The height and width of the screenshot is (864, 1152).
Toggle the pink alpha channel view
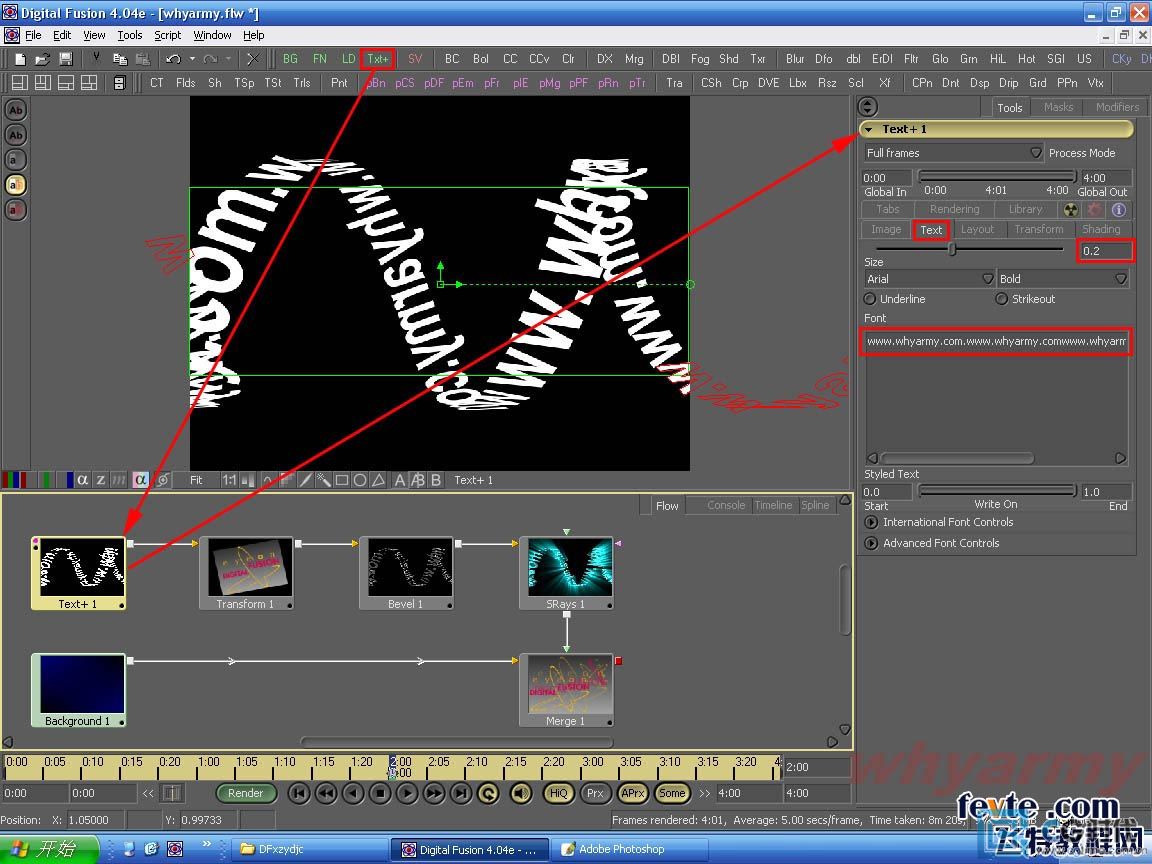click(x=140, y=480)
